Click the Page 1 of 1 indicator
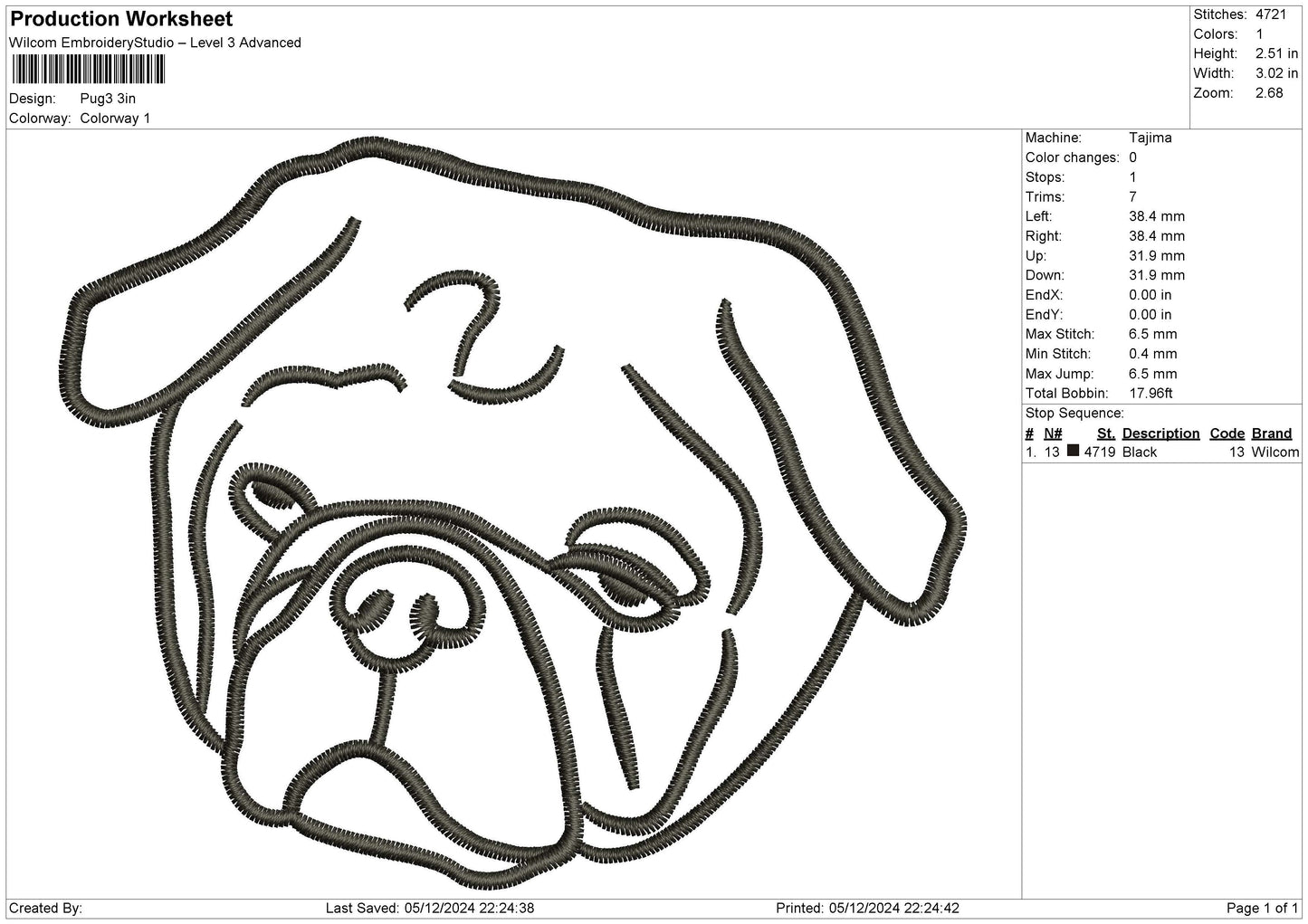This screenshot has width=1308, height=924. click(1262, 908)
